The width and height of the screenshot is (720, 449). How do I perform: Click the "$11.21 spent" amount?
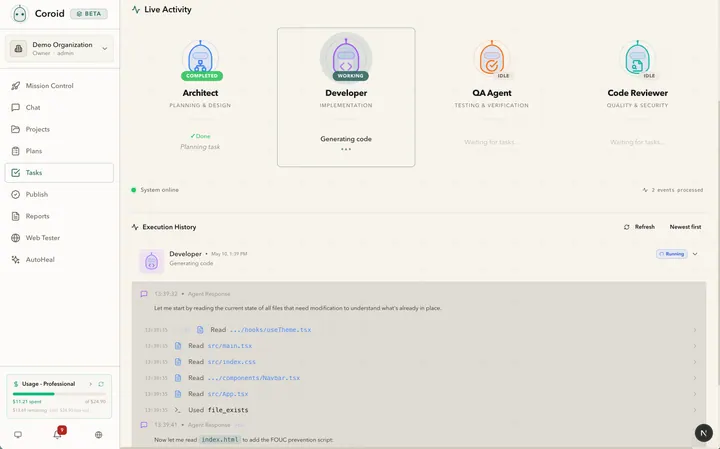click(x=27, y=402)
